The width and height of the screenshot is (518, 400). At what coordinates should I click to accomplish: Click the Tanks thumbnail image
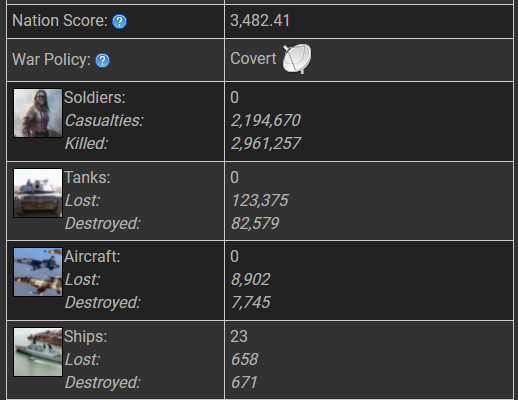[x=38, y=193]
